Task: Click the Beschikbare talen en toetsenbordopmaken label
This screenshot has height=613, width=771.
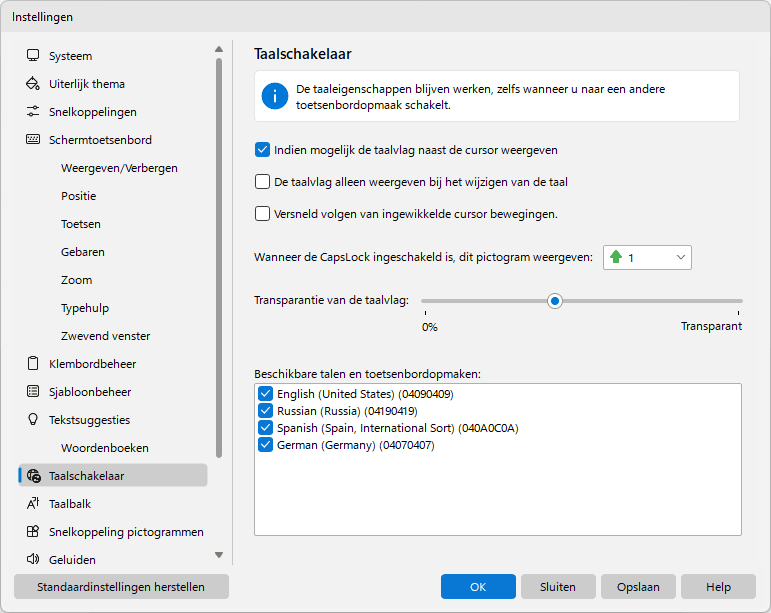Action: pyautogui.click(x=367, y=374)
